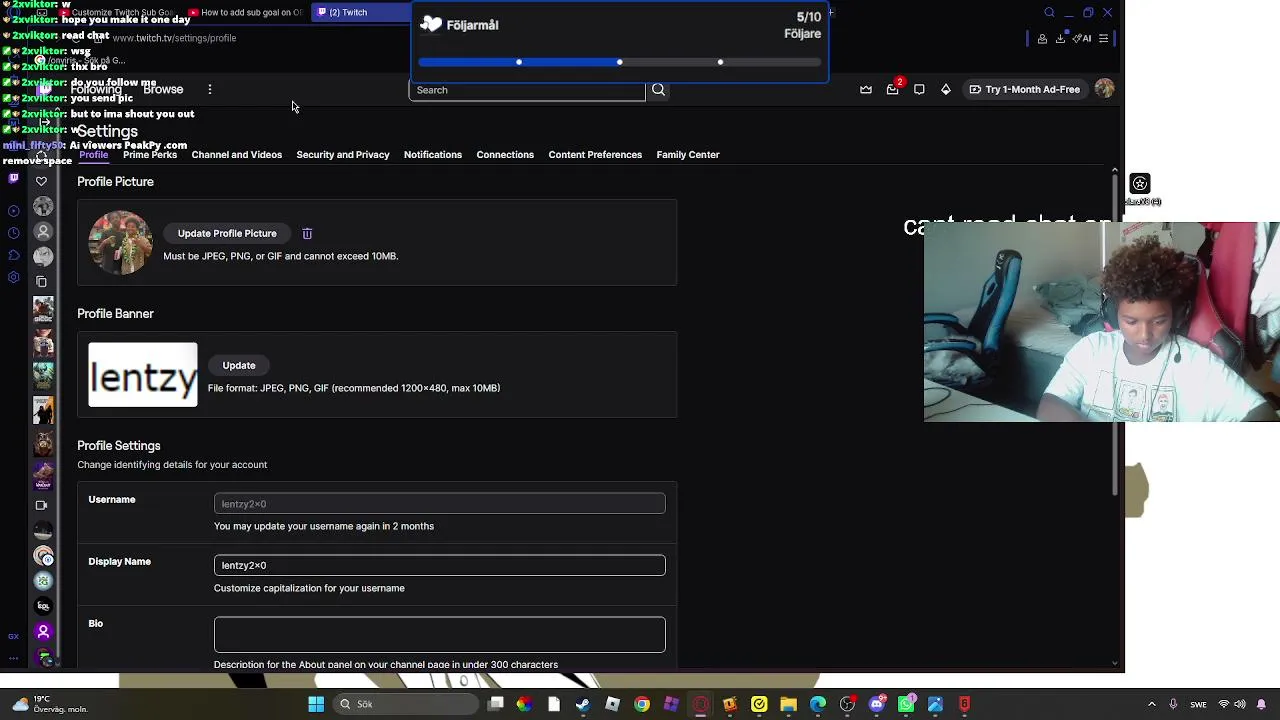Click the Display Name input field
Viewport: 1280px width, 720px height.
[x=439, y=566]
